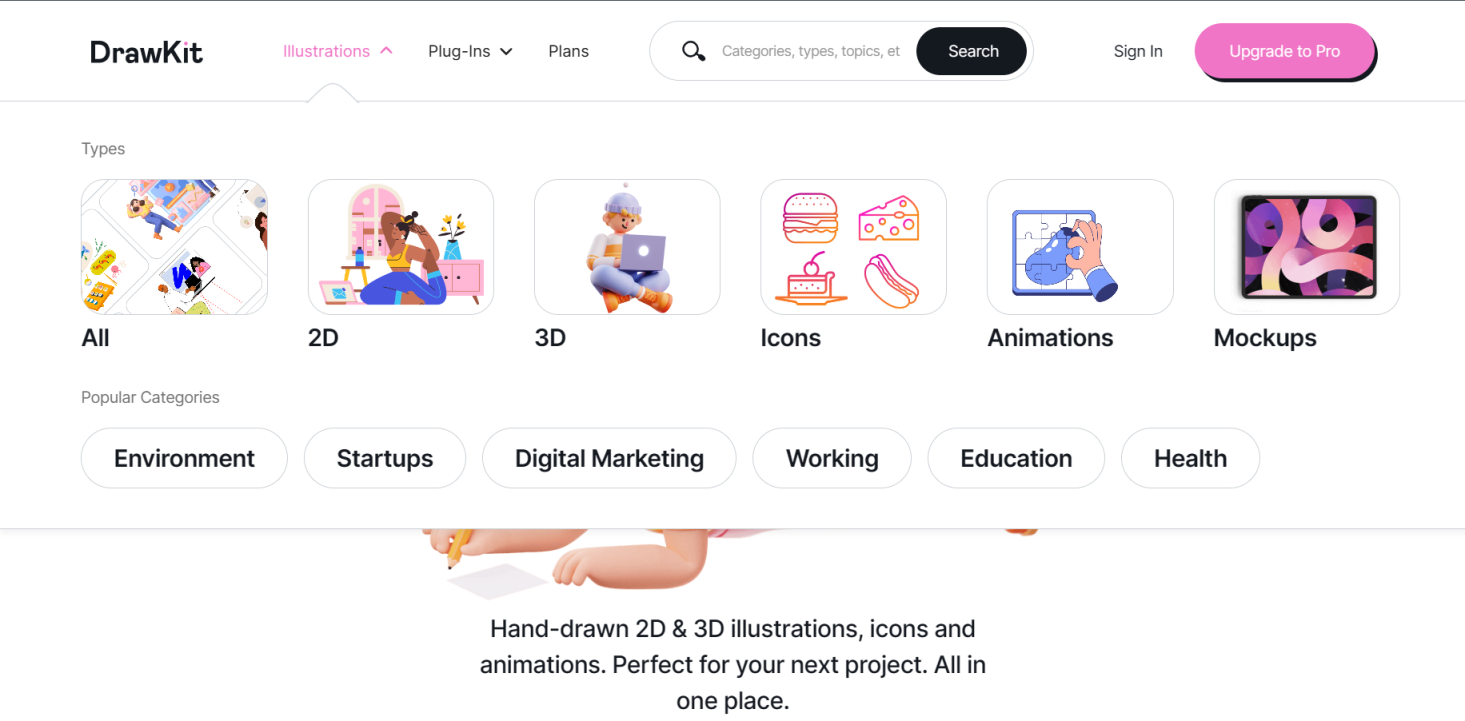Click the Upgrade to Pro button
This screenshot has height=721, width=1465.
1285,52
